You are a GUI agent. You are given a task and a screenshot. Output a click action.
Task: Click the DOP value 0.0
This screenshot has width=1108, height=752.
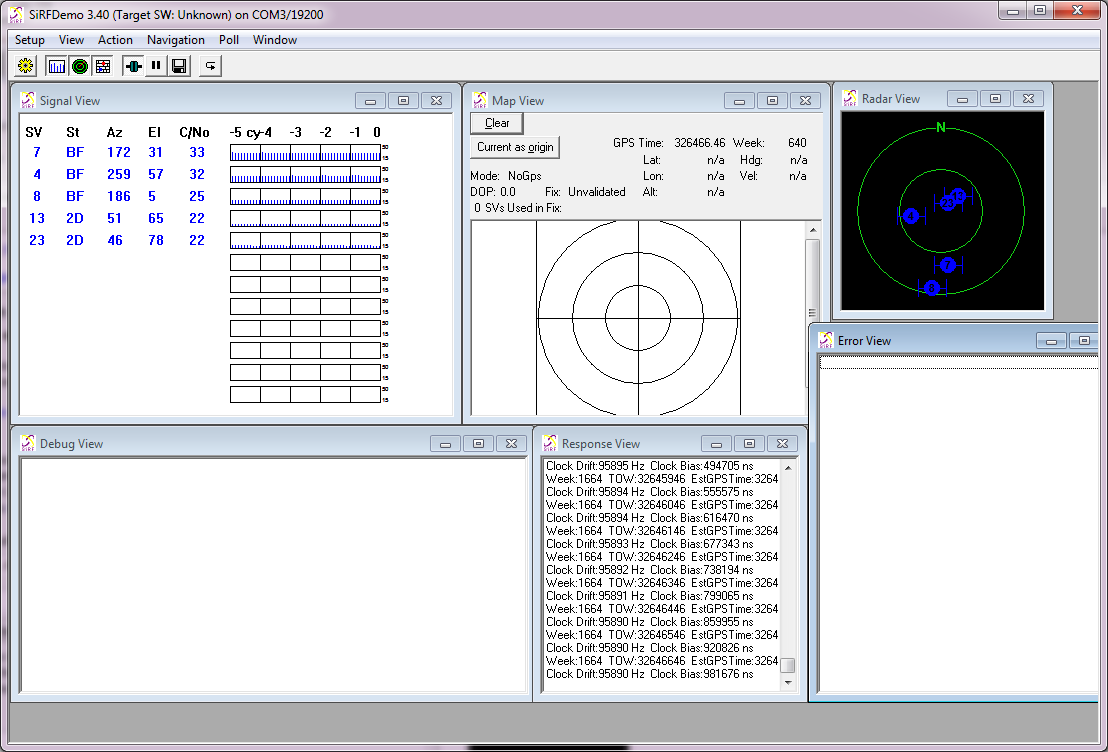coord(508,192)
